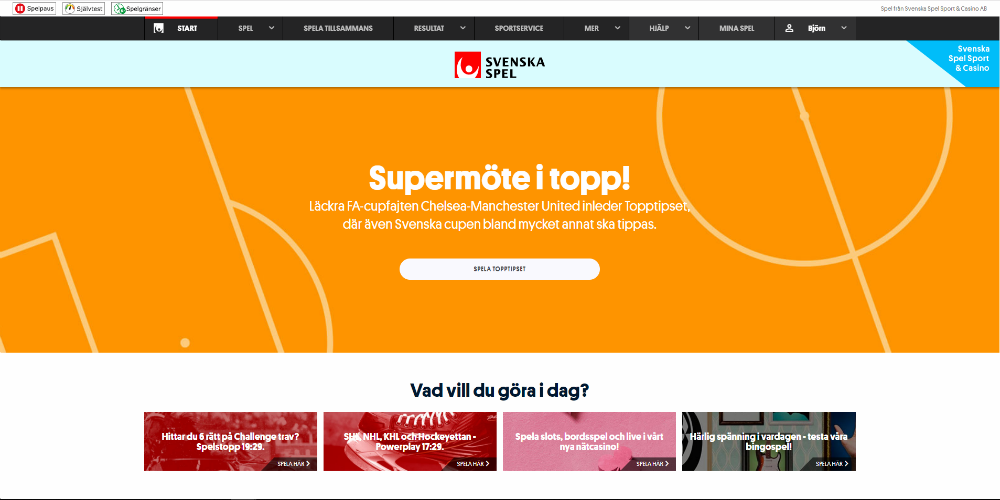Open the Hockeyettan Powerplay promo card

pyautogui.click(x=410, y=441)
